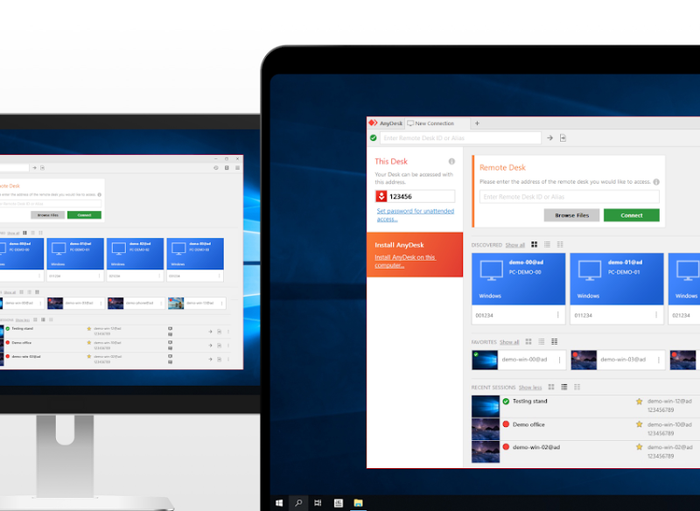The width and height of the screenshot is (700, 511).
Task: Switch Discovered to list view on laptop
Action: coord(547,245)
